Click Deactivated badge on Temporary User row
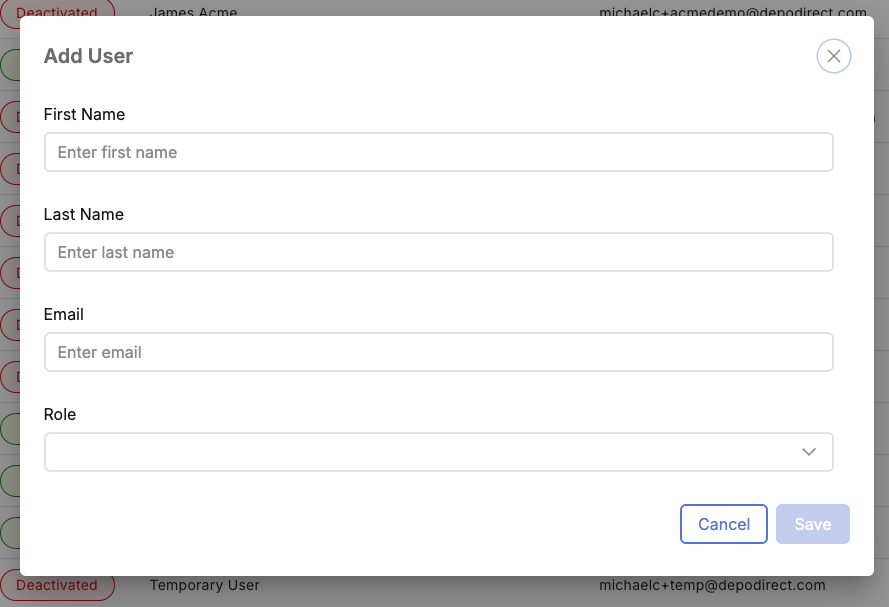 57,585
